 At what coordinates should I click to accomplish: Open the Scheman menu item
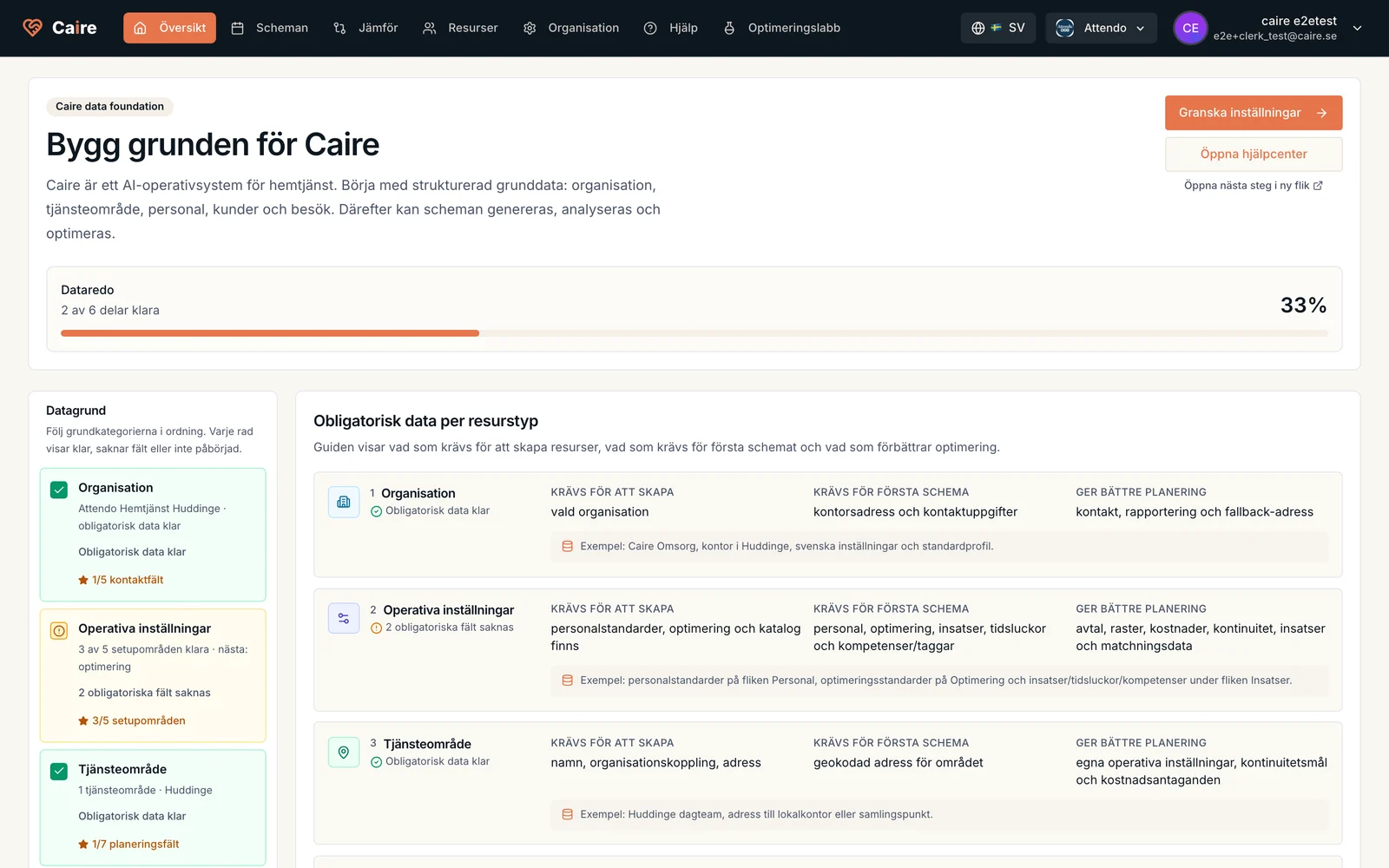point(269,28)
